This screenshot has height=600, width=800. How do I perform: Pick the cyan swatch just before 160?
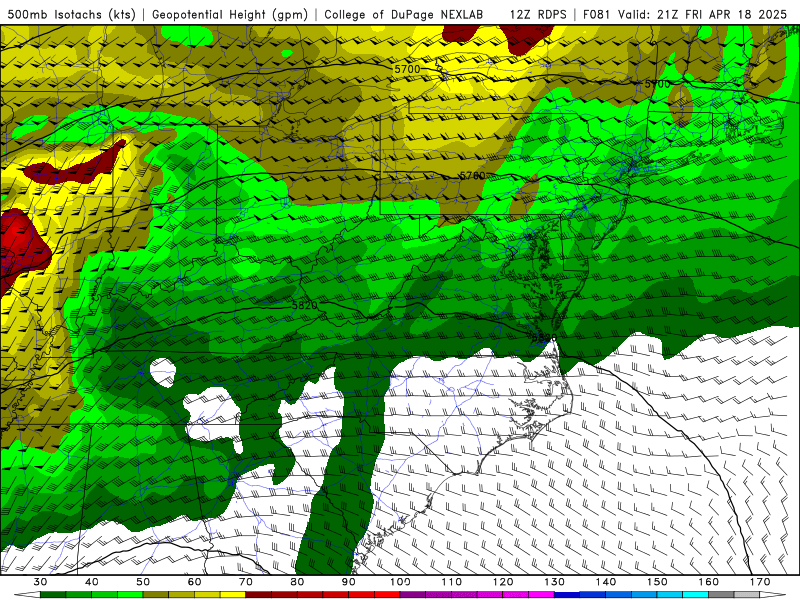[695, 595]
